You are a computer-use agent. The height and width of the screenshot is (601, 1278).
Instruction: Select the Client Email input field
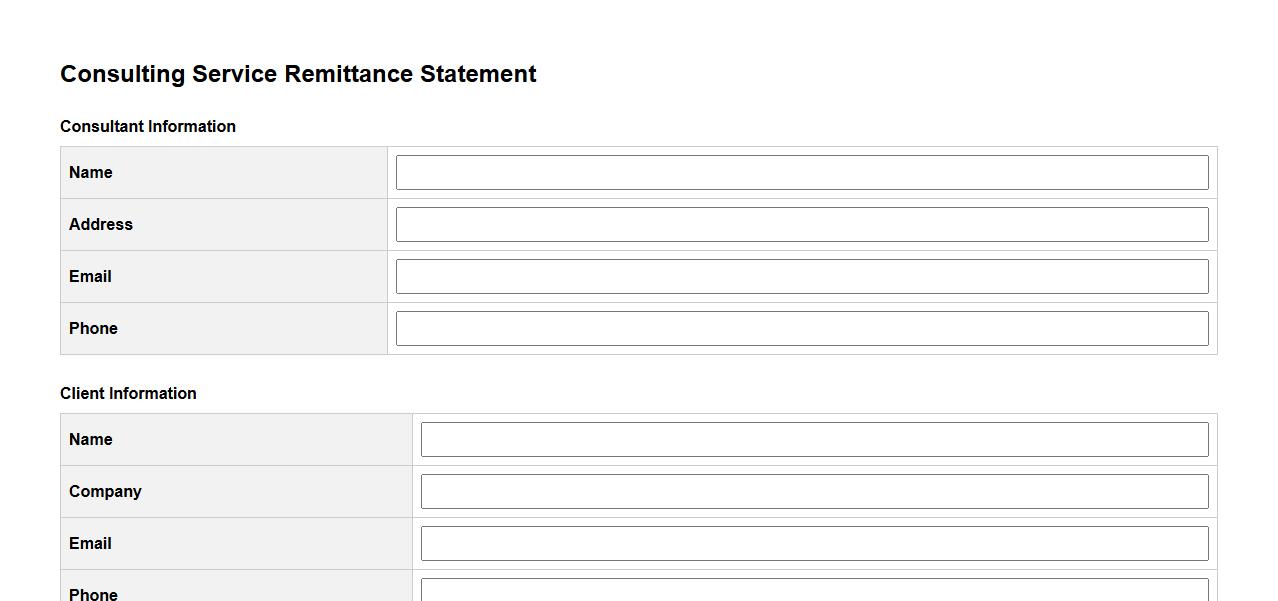click(814, 543)
